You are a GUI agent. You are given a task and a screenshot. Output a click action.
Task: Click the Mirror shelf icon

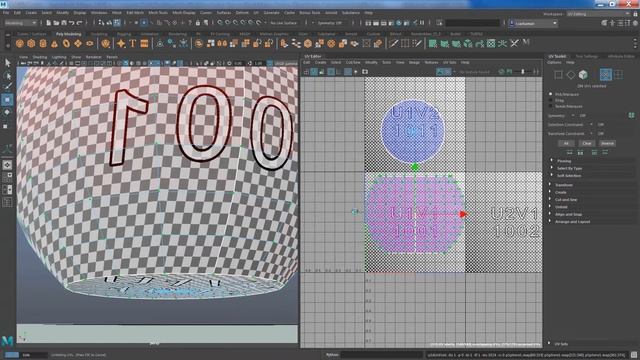222,43
